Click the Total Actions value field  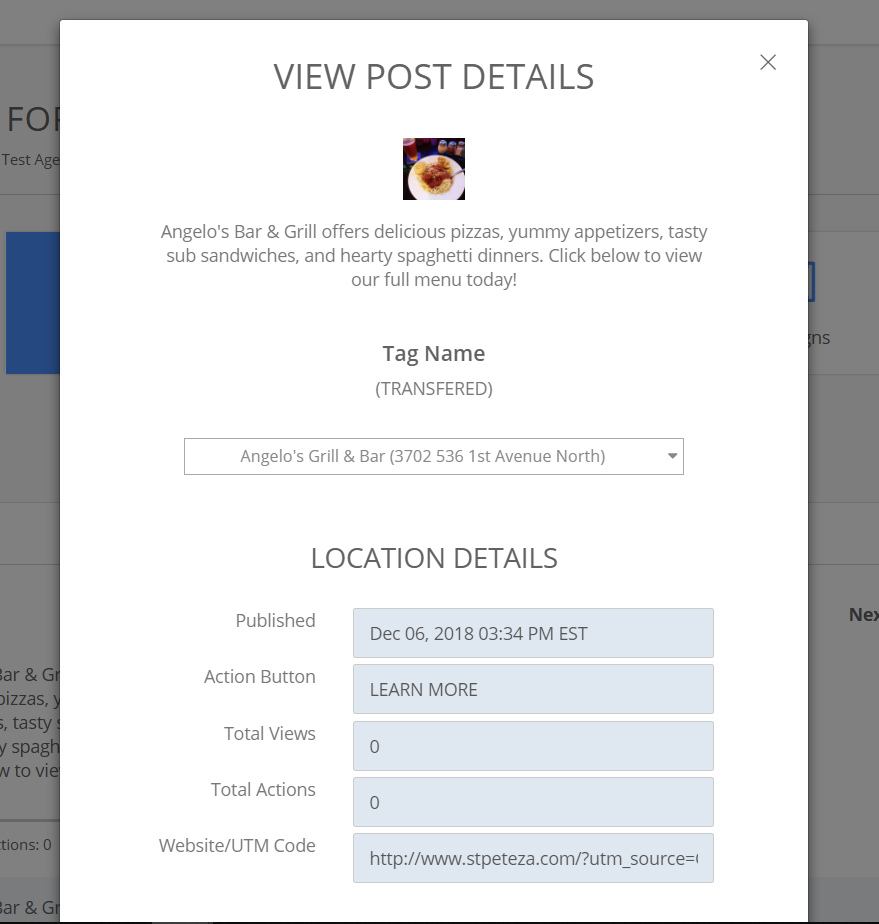[x=533, y=802]
